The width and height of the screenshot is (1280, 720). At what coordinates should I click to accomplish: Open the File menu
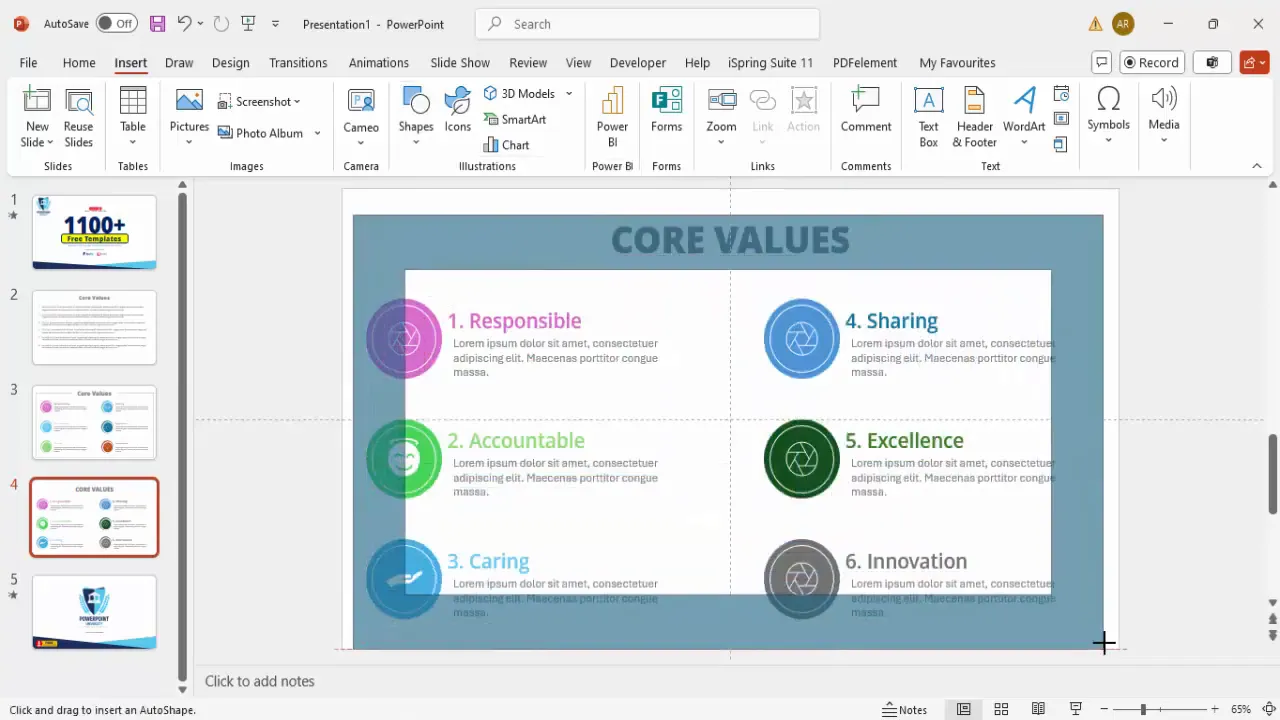[28, 62]
